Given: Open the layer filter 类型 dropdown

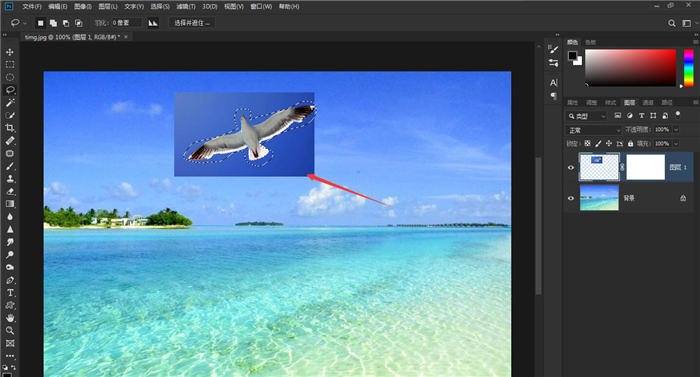Looking at the screenshot, I should click(x=587, y=116).
